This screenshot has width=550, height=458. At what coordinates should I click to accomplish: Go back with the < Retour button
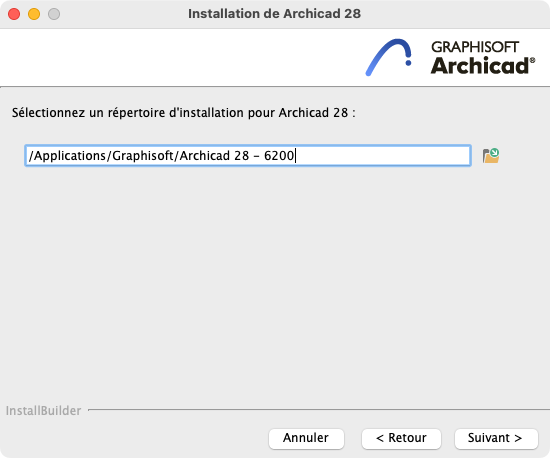[401, 438]
